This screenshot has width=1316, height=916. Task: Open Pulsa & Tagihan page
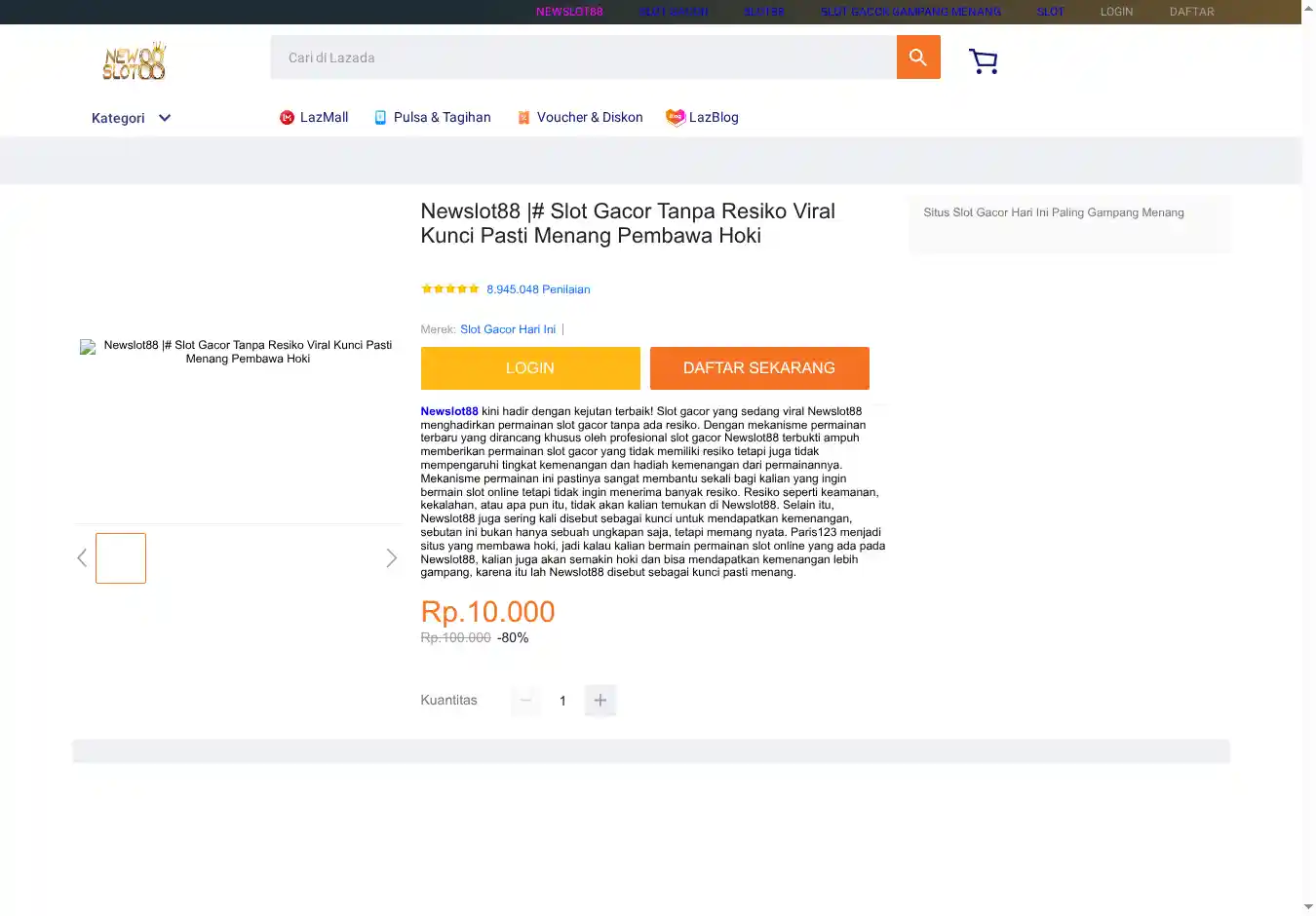(433, 117)
